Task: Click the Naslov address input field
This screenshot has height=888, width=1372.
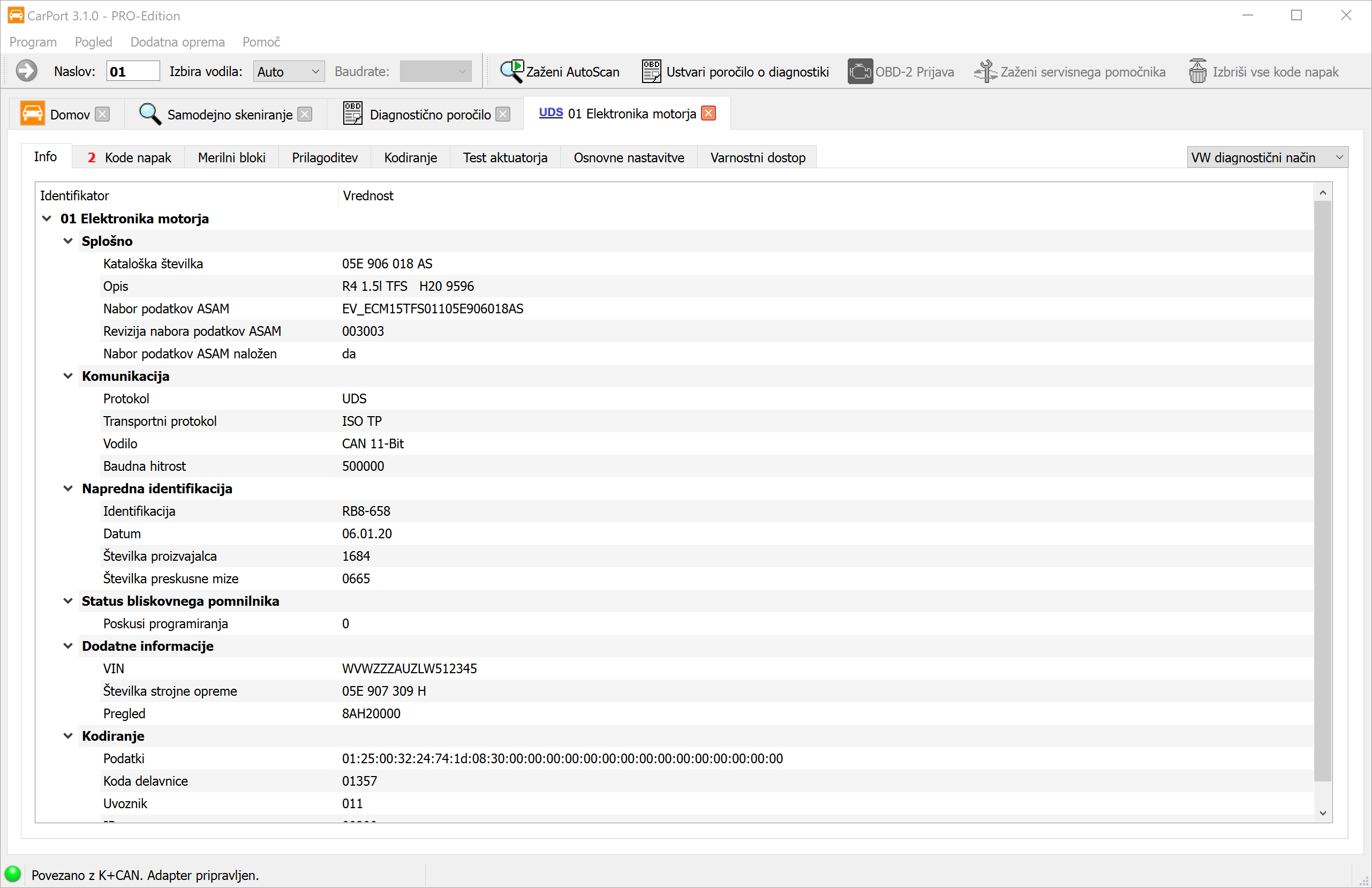Action: [133, 72]
